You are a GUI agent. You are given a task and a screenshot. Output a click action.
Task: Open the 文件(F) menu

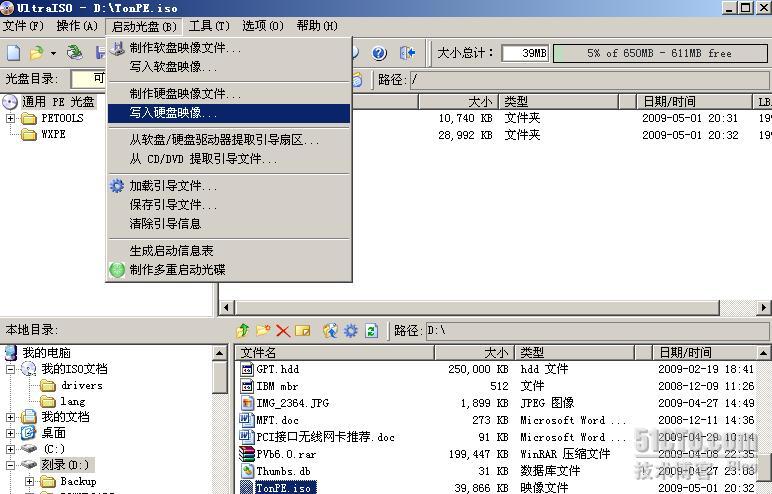23,26
